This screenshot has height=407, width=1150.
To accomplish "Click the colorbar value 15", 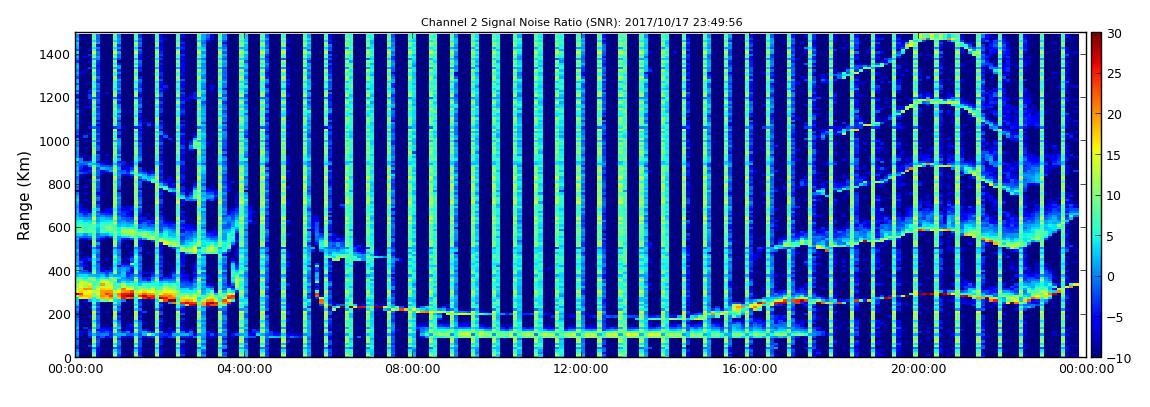I will tap(1115, 155).
